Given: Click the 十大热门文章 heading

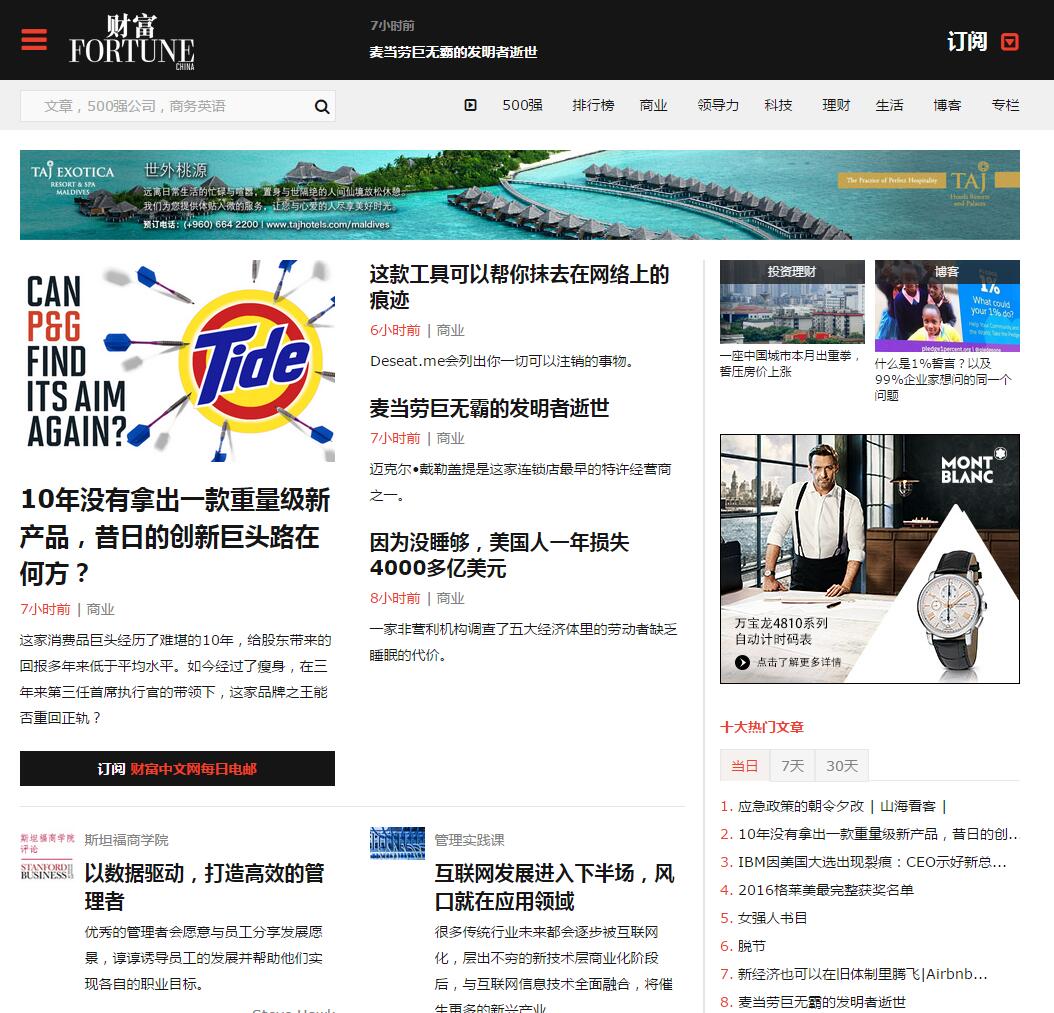Looking at the screenshot, I should click(762, 727).
